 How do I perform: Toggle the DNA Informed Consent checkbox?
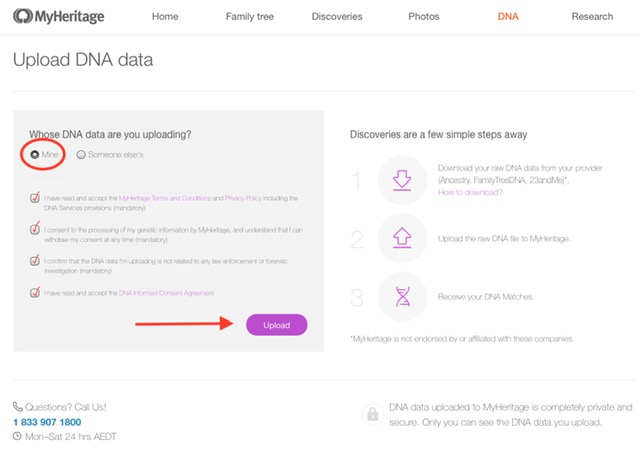(35, 293)
